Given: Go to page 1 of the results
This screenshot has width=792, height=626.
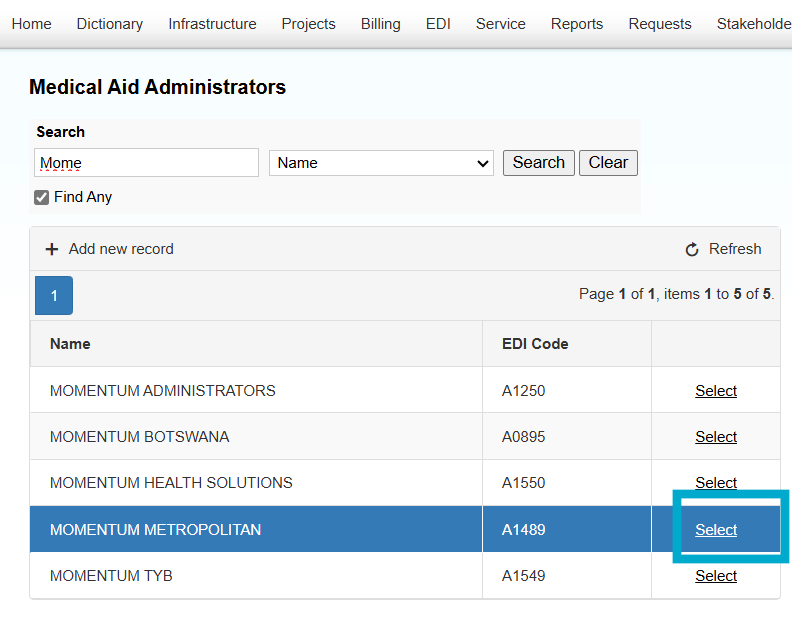Looking at the screenshot, I should (x=54, y=296).
